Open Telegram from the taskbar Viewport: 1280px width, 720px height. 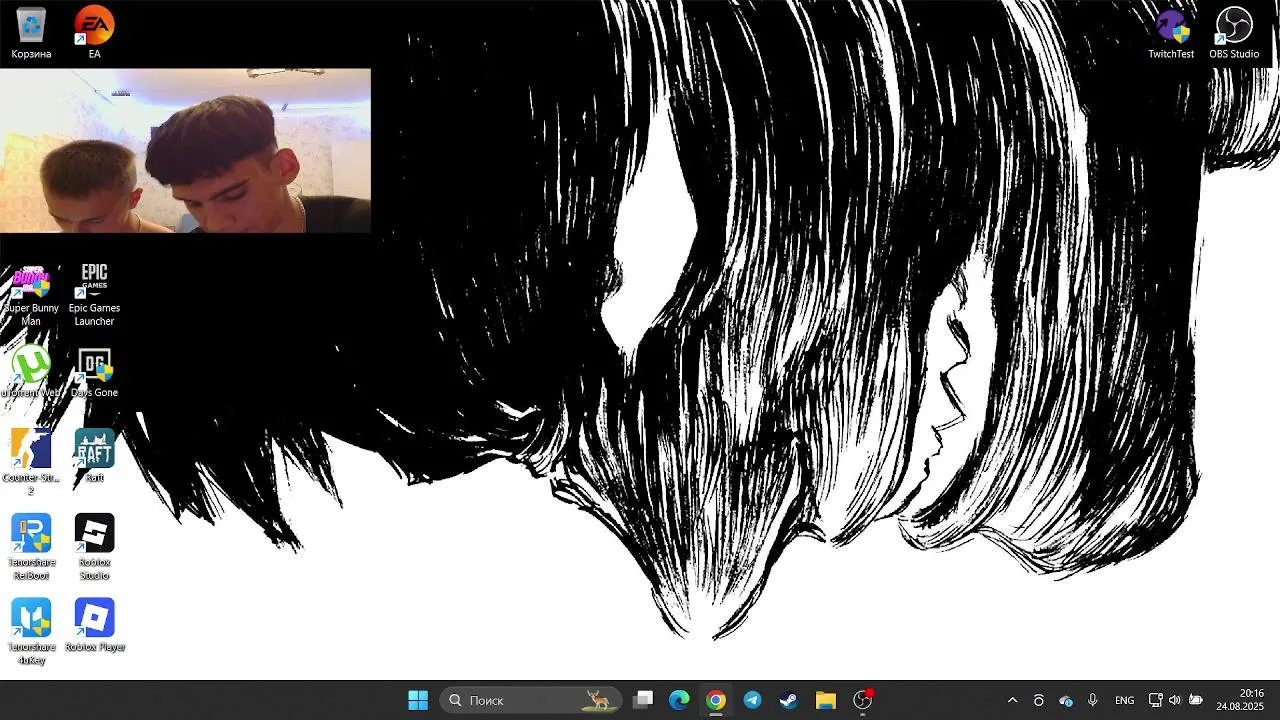[752, 700]
